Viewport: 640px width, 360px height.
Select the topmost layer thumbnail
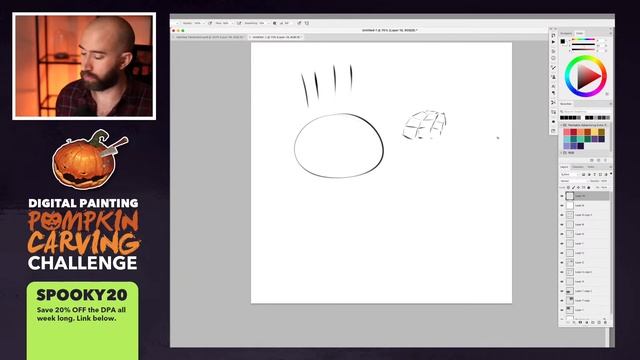[570, 196]
